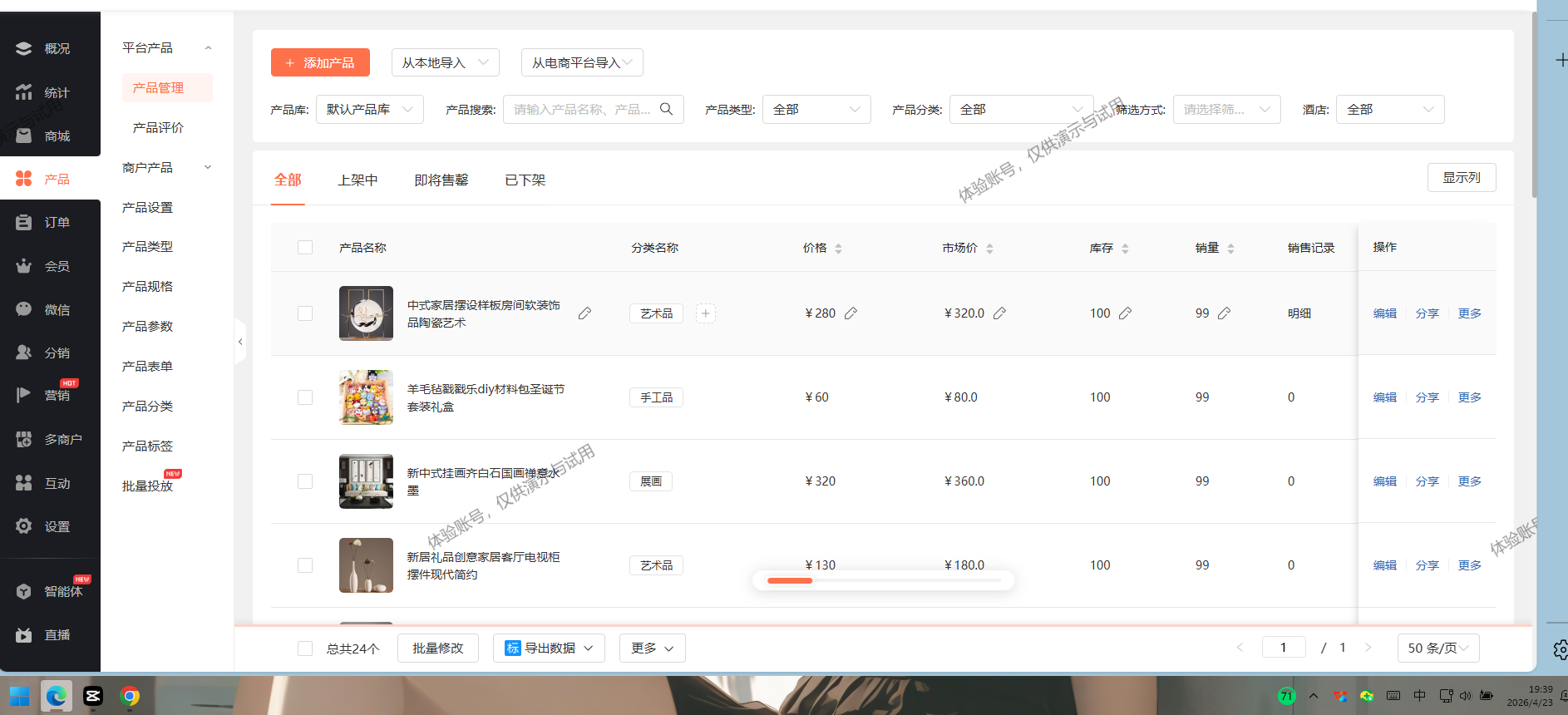Viewport: 1568px width, 715px height.
Task: Open the 50 条/页 page size dropdown
Action: point(1438,648)
